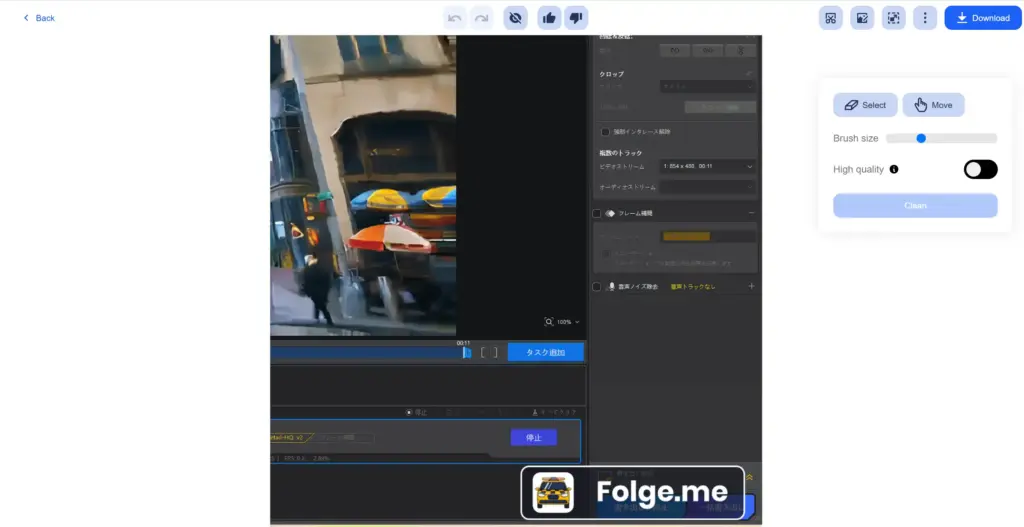The image size is (1024, 527).
Task: Adjust the Brush size slider
Action: coord(921,138)
